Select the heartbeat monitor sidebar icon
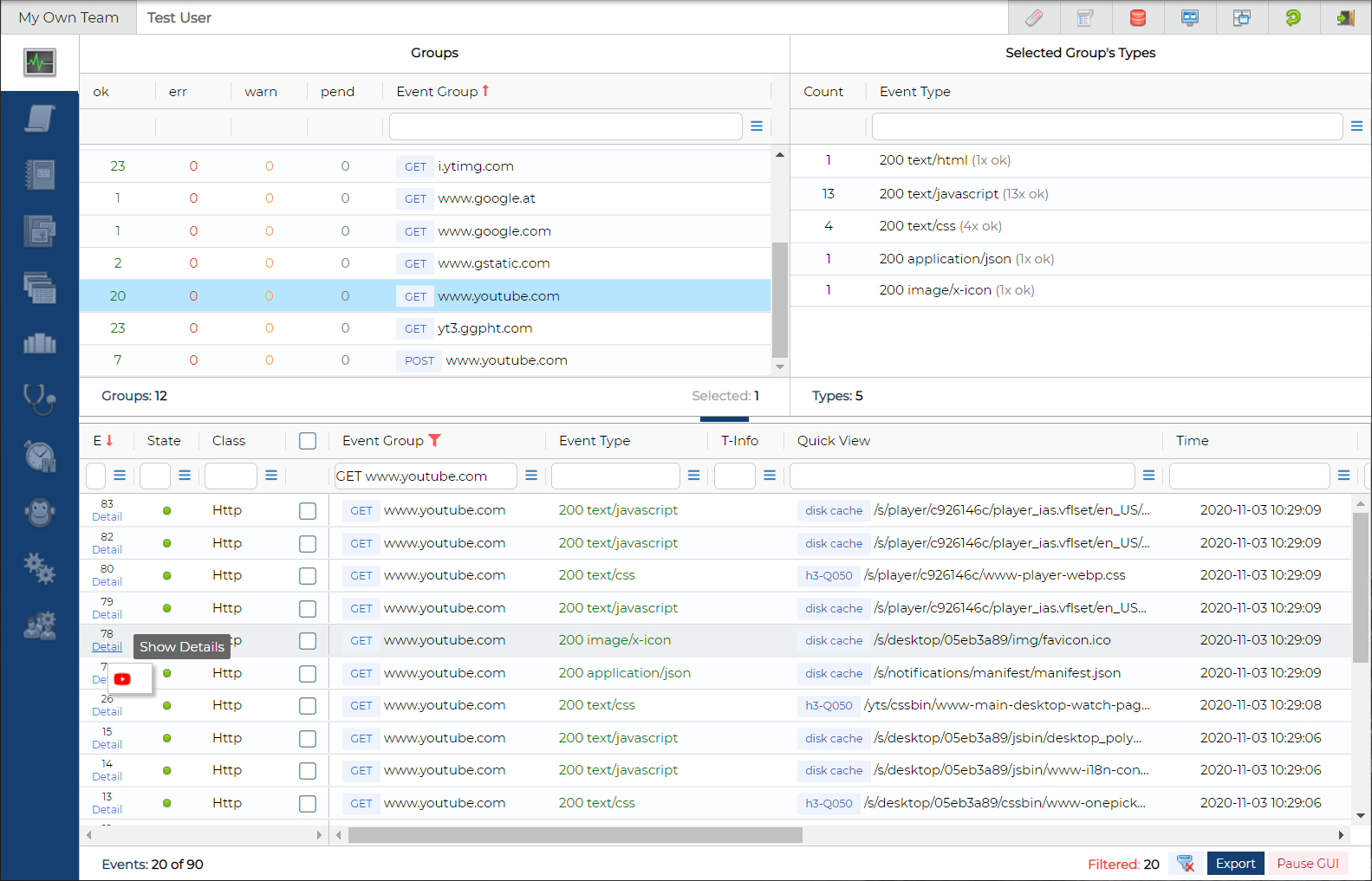The width and height of the screenshot is (1372, 881). [x=40, y=62]
